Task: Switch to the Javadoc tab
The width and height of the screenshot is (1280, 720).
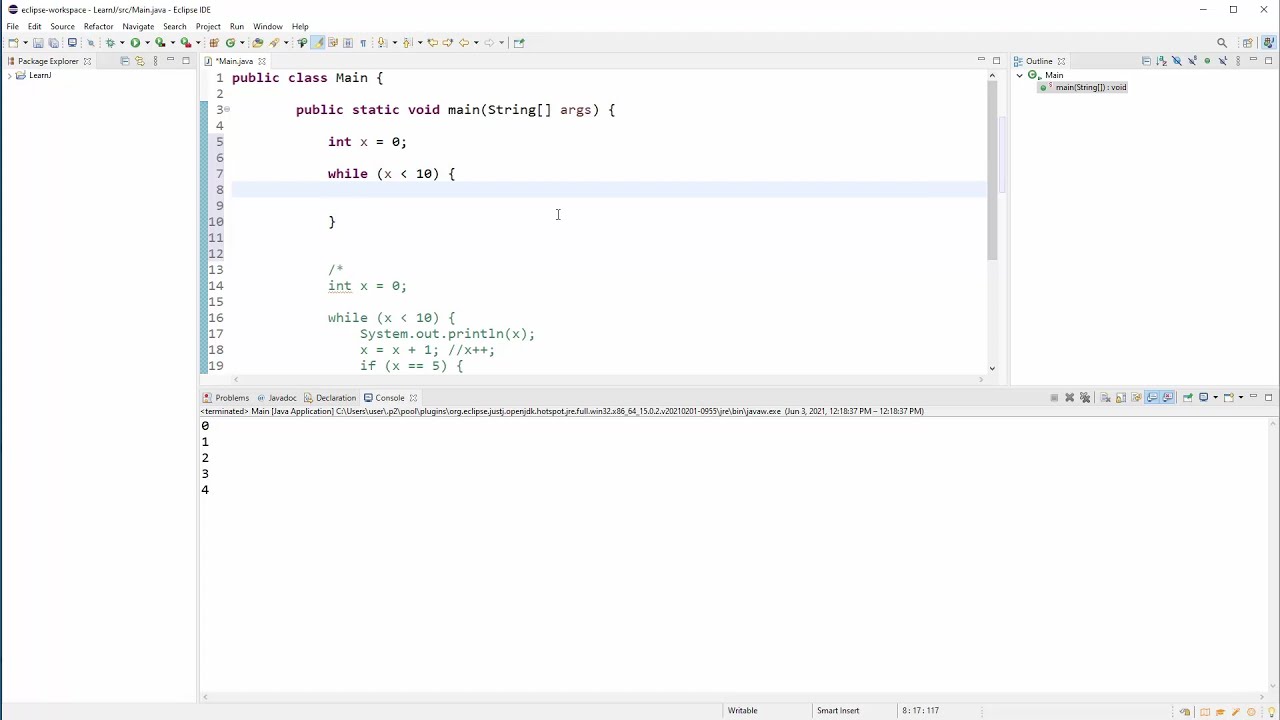Action: 277,398
